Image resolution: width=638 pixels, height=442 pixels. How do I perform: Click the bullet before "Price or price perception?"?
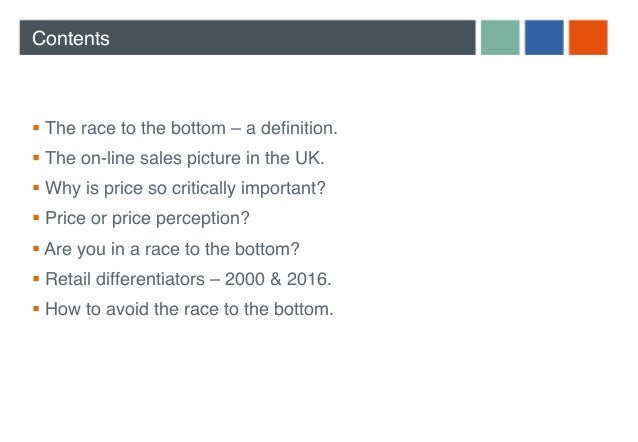pos(36,218)
